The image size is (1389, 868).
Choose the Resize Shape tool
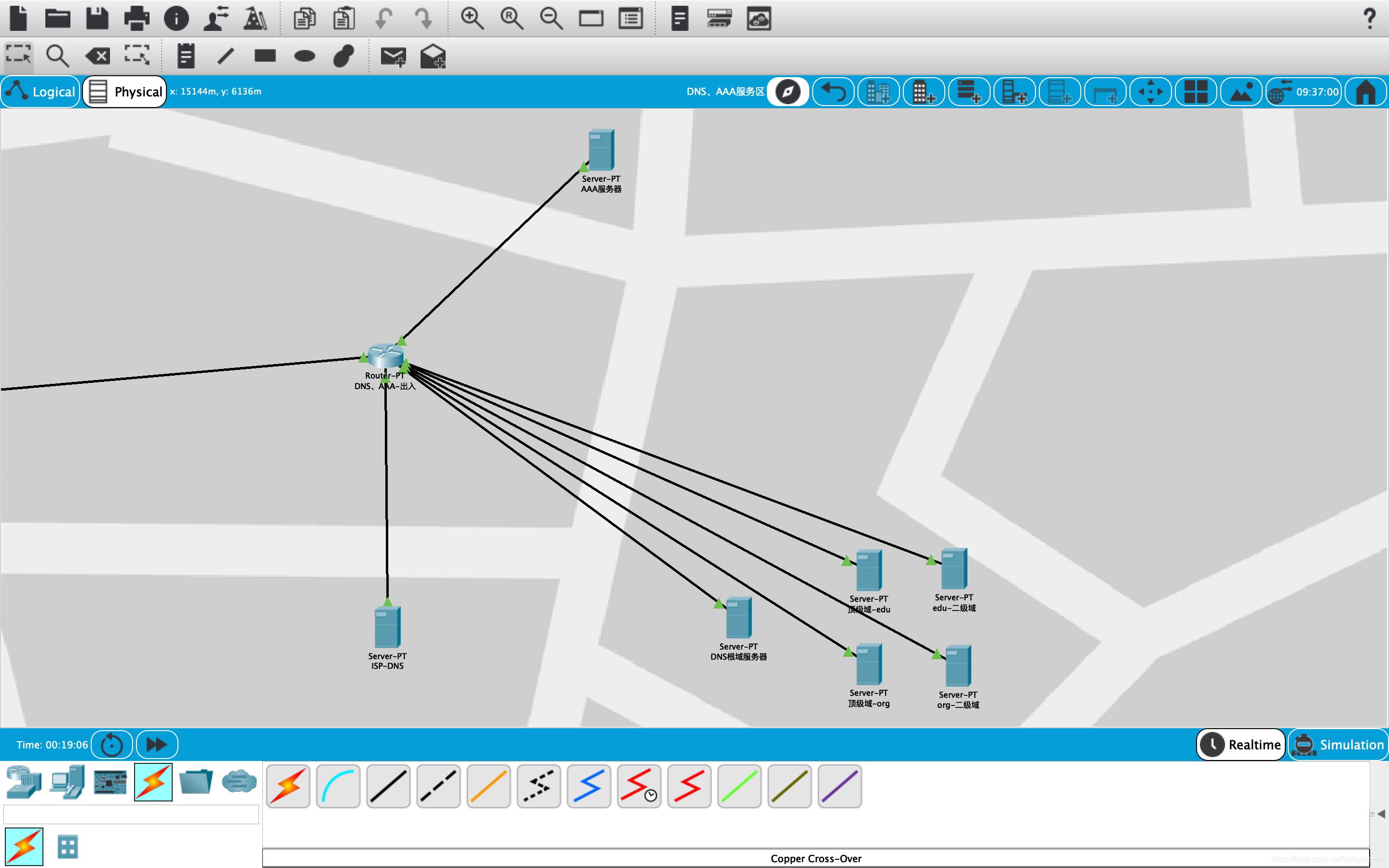tap(136, 55)
